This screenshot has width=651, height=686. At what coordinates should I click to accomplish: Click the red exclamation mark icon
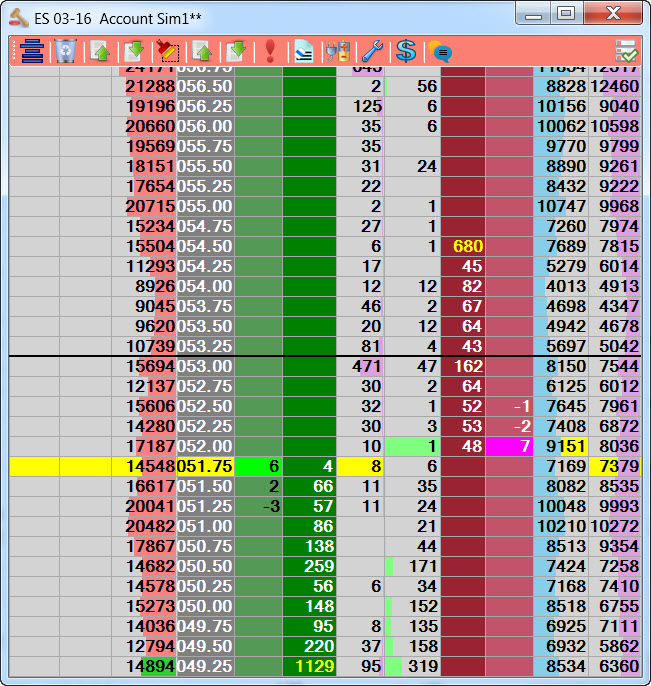[x=270, y=51]
